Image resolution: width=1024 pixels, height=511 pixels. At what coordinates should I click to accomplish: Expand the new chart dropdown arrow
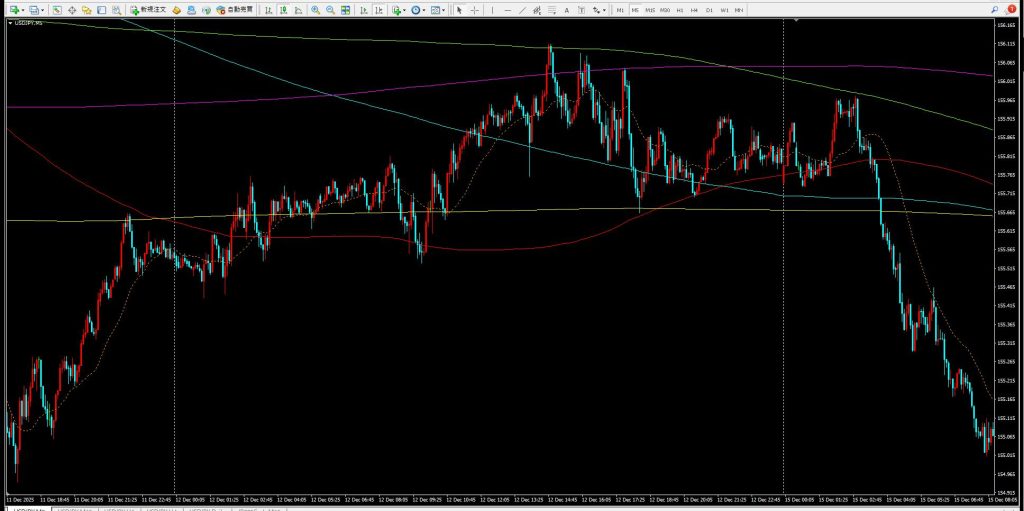(x=24, y=10)
